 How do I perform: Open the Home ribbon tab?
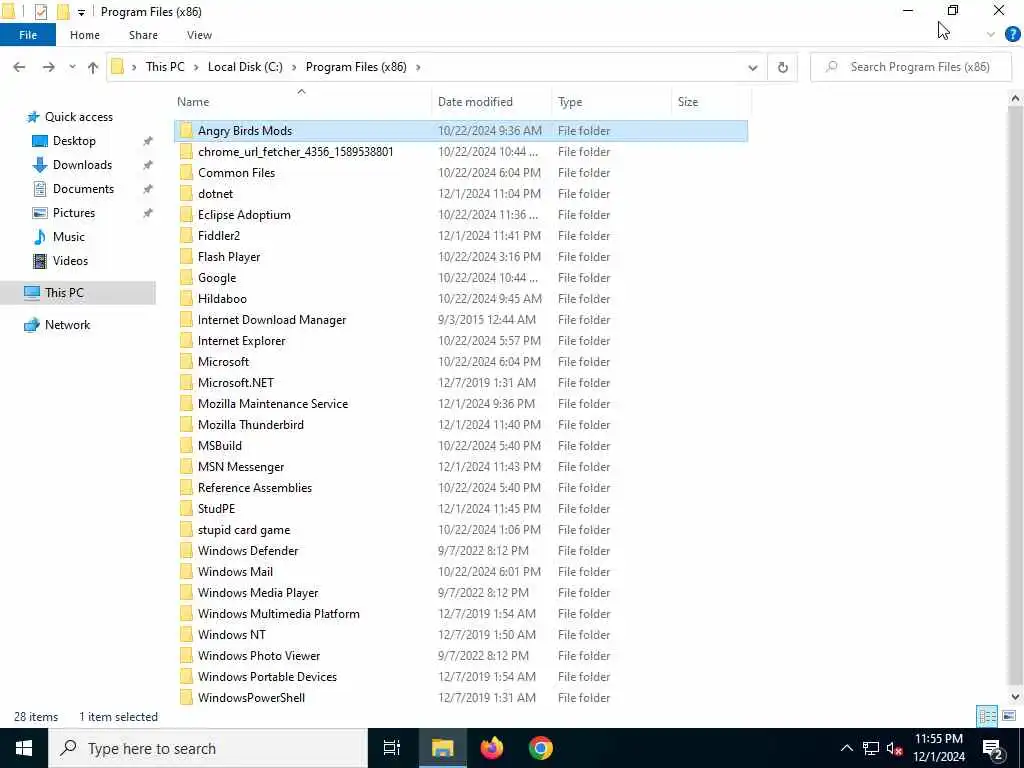coord(85,35)
